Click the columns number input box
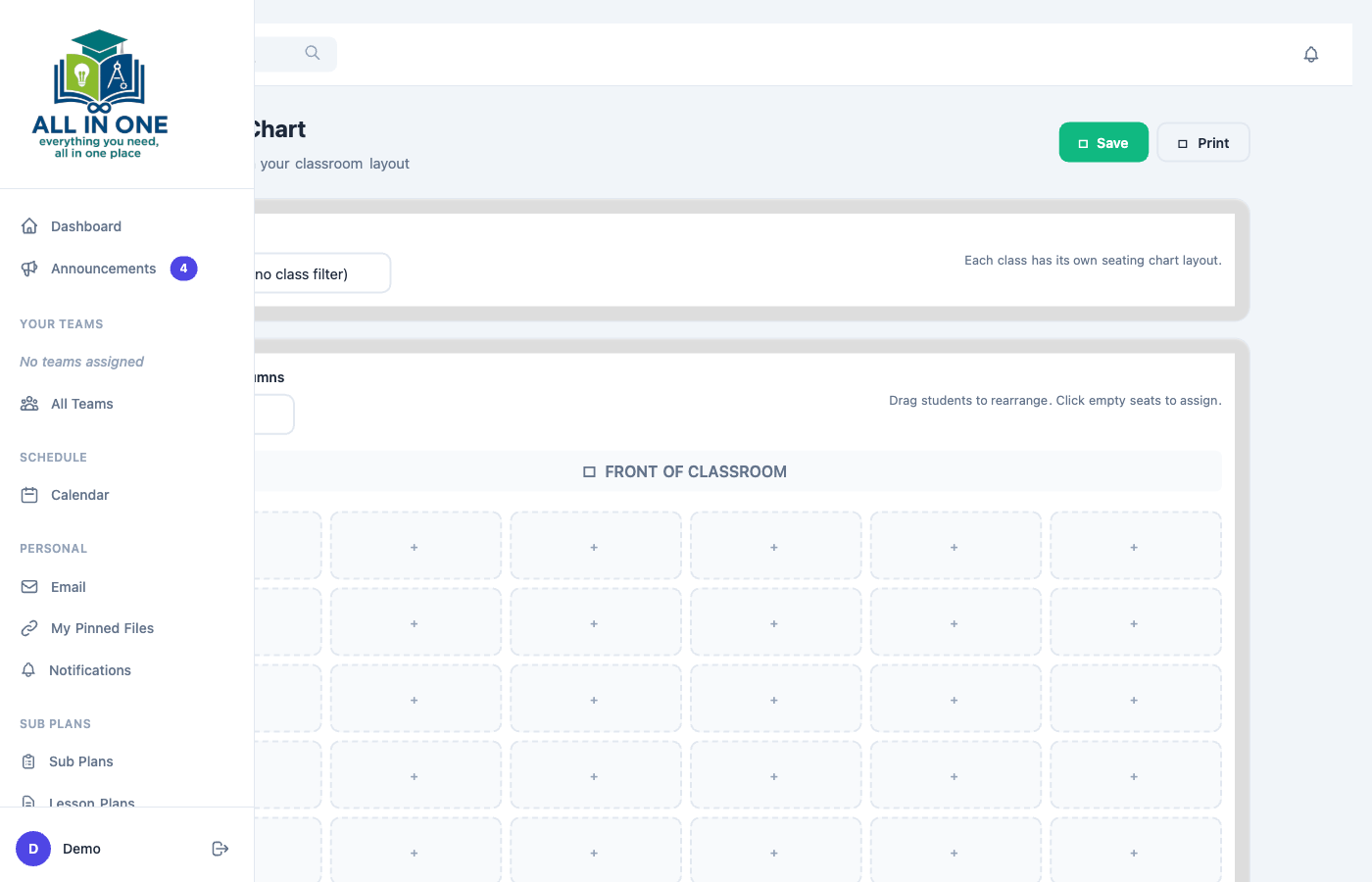This screenshot has height=882, width=1372. 274,415
